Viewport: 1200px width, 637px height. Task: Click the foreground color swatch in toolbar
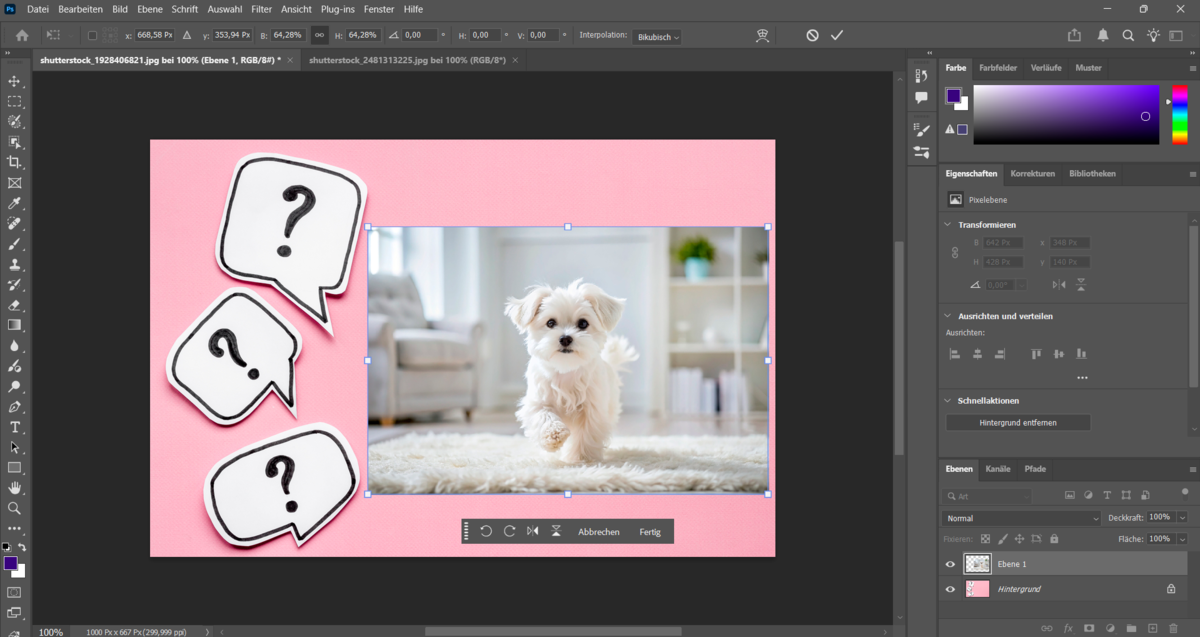click(x=10, y=563)
